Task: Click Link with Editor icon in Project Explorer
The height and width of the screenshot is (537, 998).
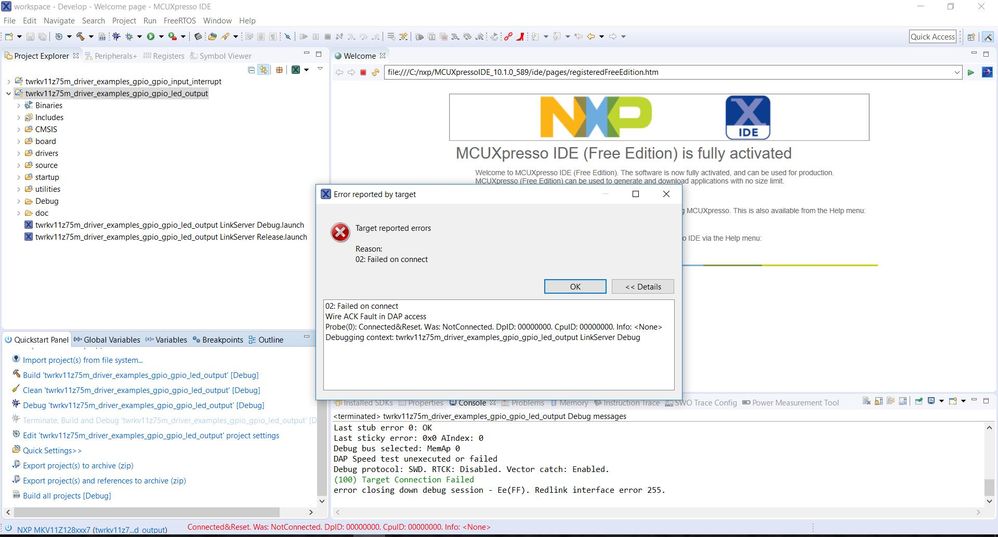Action: pyautogui.click(x=264, y=69)
